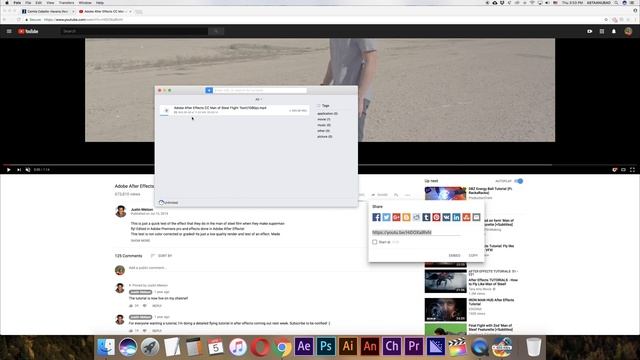This screenshot has width=640, height=360.
Task: Share via StumbleUpon icon
Action: (466, 217)
